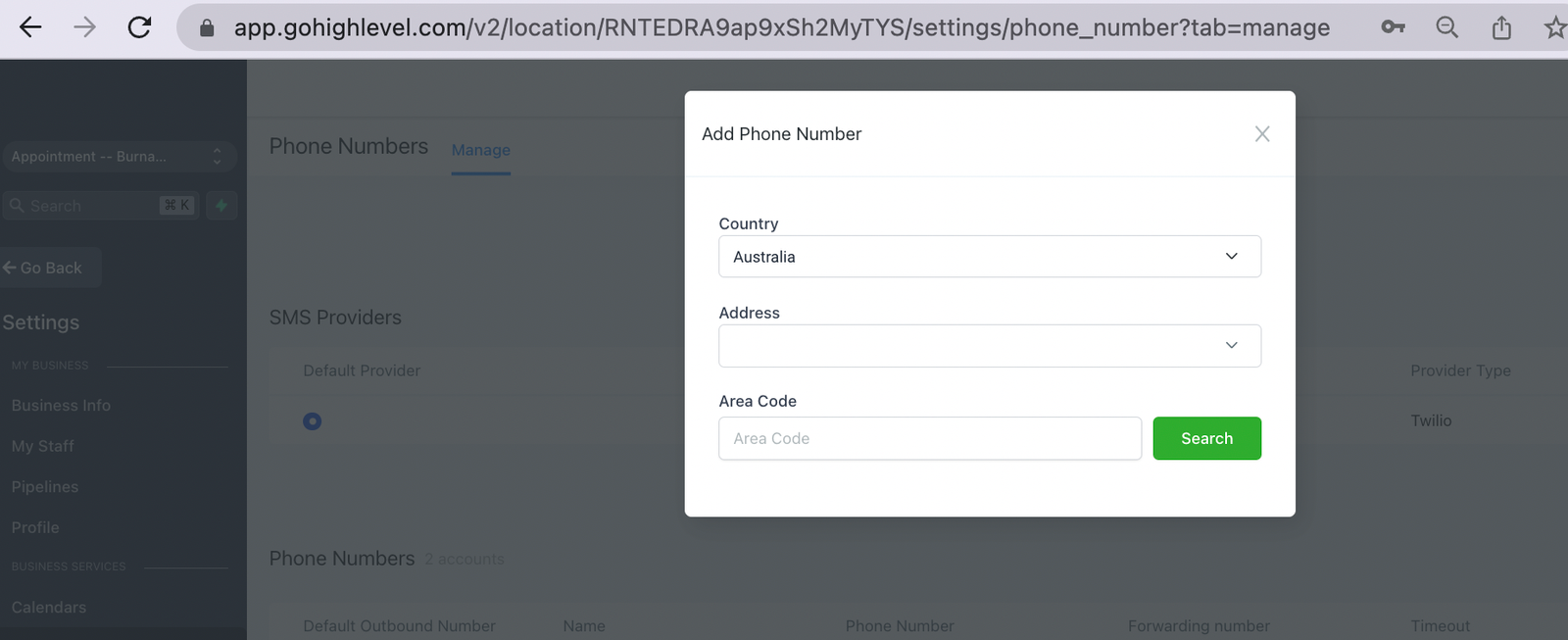The height and width of the screenshot is (640, 1568).
Task: Click the zoom magnifier icon in address bar
Action: coord(1446,27)
